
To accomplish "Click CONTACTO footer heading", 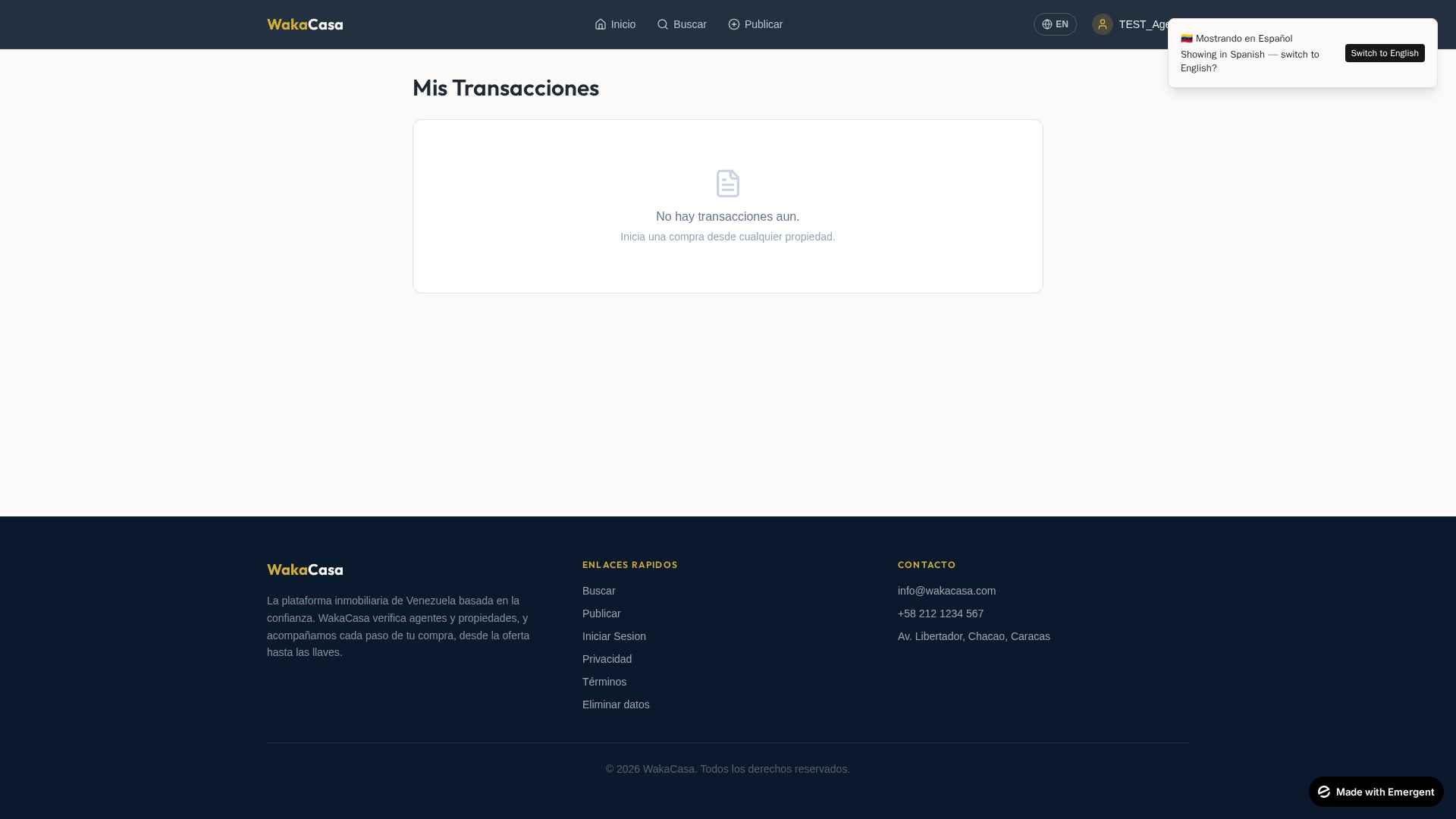I will pyautogui.click(x=927, y=565).
